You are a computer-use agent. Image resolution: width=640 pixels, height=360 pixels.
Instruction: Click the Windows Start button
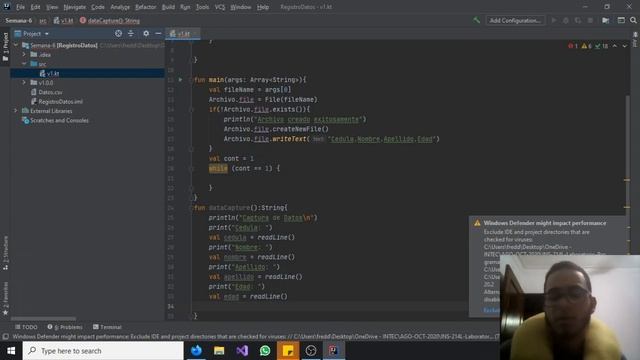click(11, 351)
